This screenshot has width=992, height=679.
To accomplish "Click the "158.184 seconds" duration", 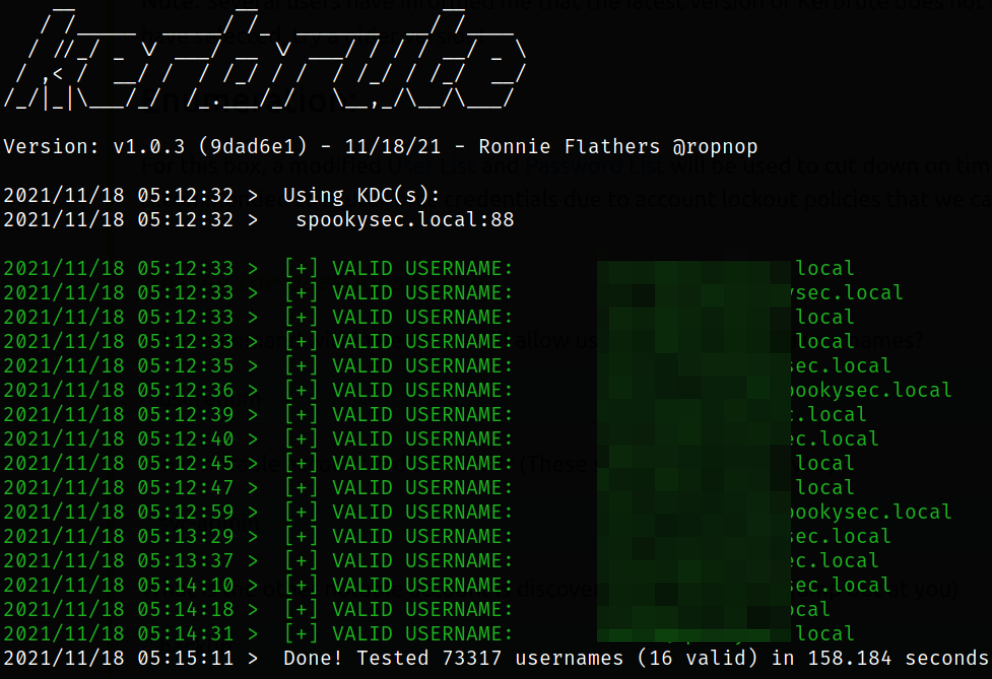I will [x=898, y=658].
